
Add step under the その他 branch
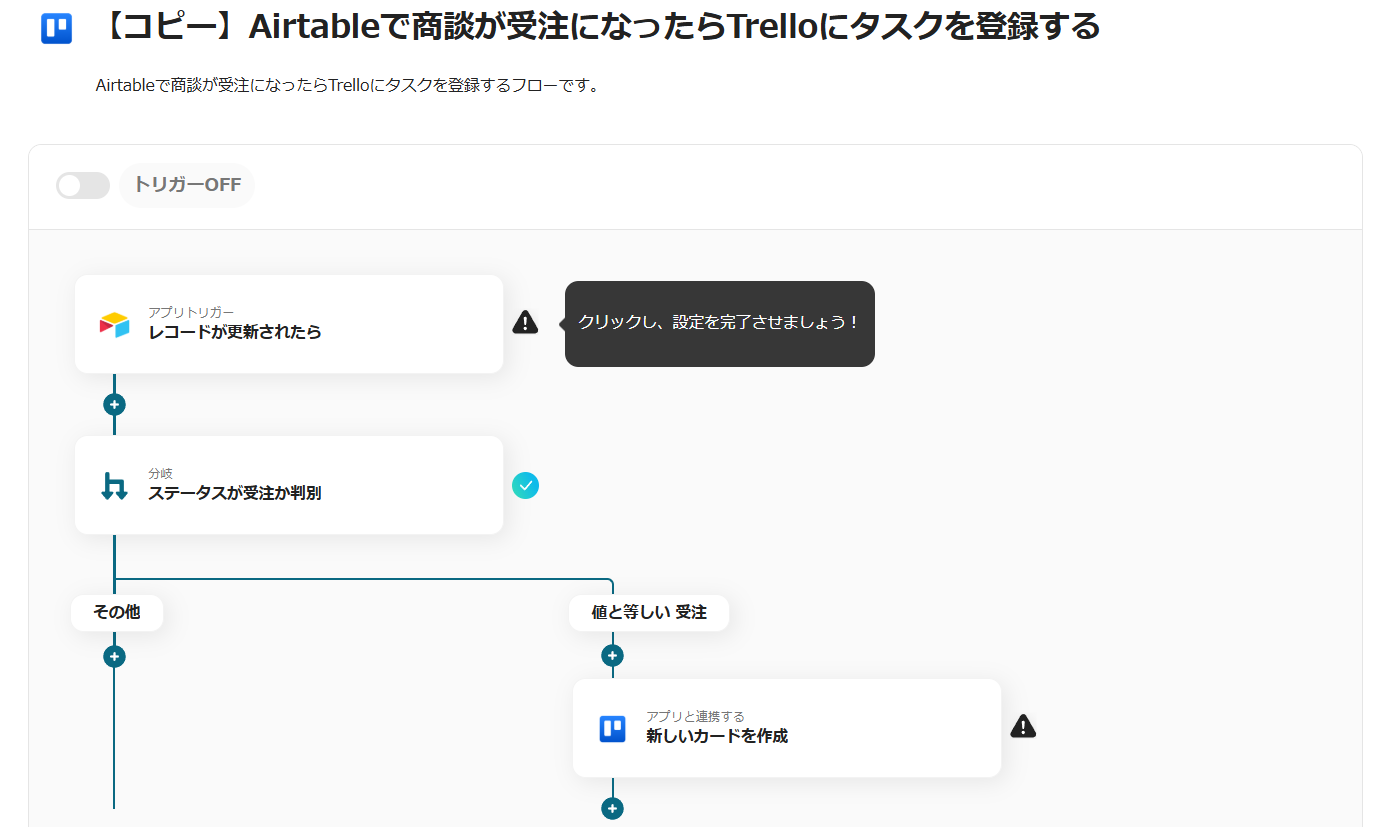coord(114,656)
